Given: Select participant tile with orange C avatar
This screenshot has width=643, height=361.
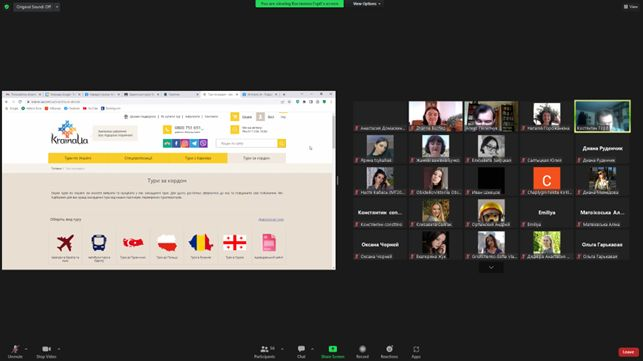Looking at the screenshot, I should pyautogui.click(x=547, y=180).
